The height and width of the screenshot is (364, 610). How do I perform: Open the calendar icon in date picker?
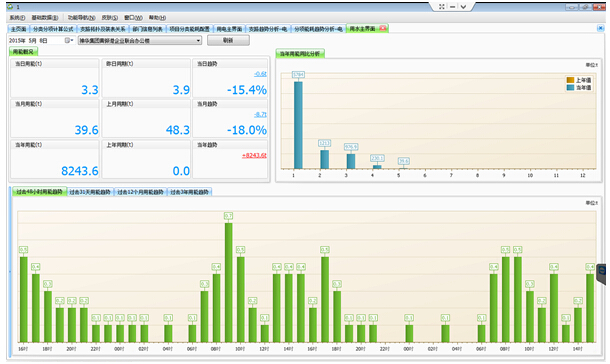(68, 40)
